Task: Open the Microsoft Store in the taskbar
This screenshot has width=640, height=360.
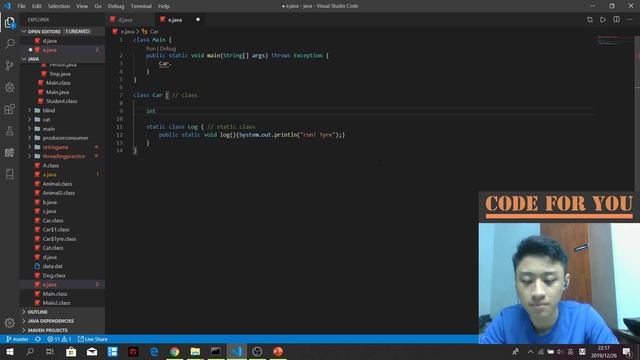Action: click(71, 351)
